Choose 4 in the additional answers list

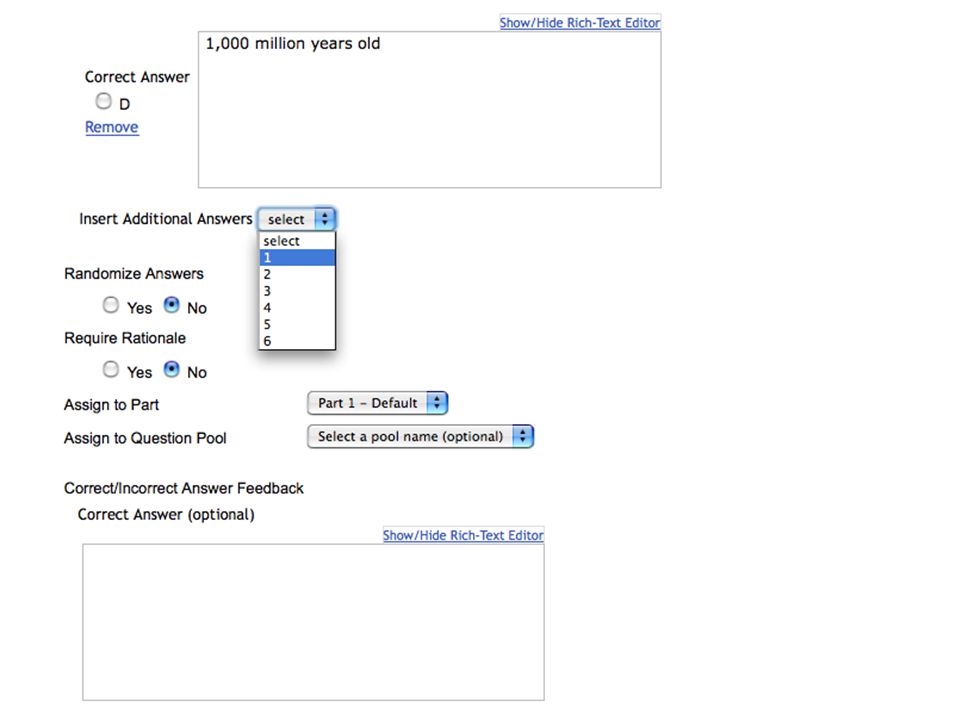point(297,307)
